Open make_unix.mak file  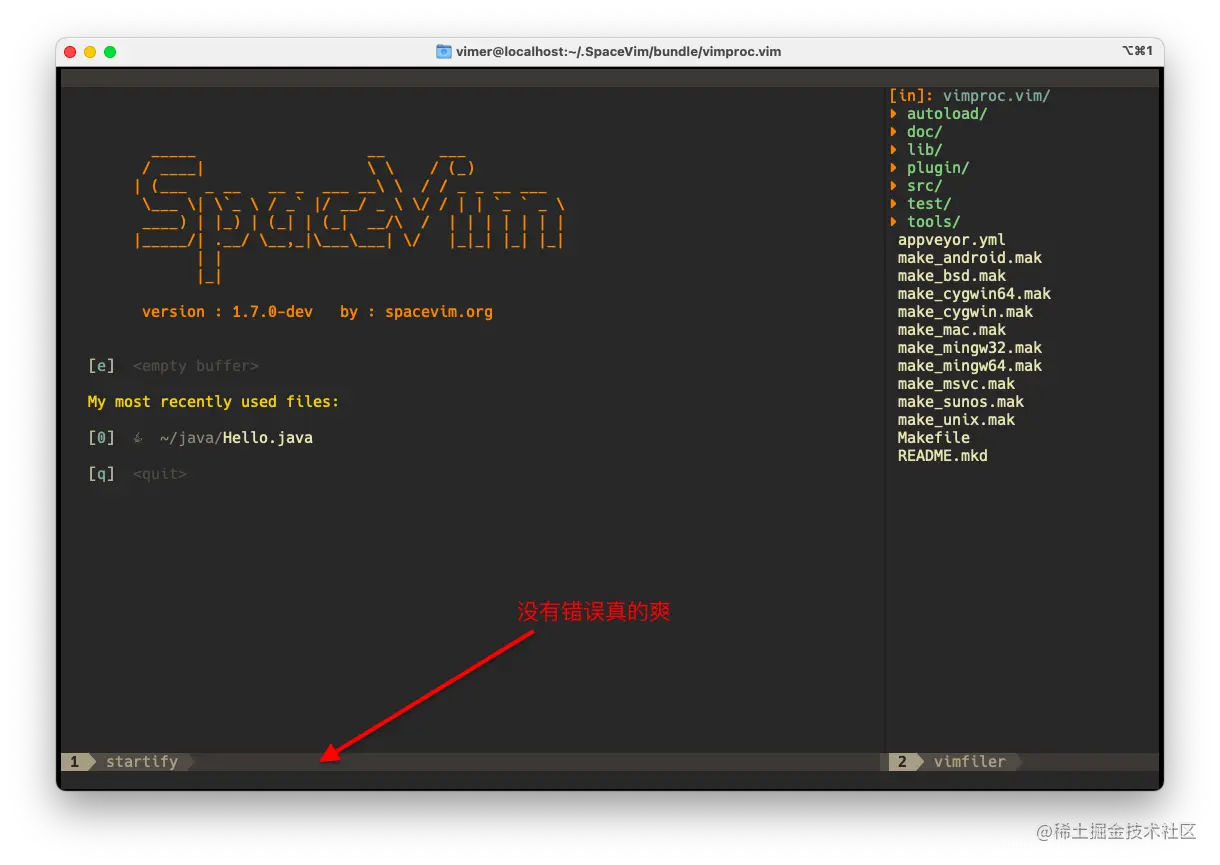point(956,420)
